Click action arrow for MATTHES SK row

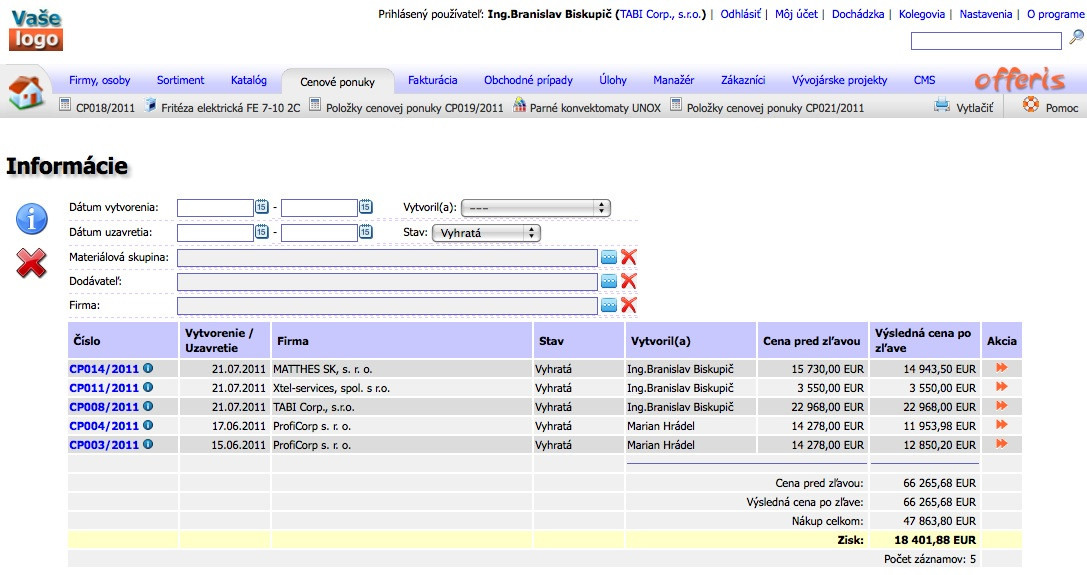1002,368
